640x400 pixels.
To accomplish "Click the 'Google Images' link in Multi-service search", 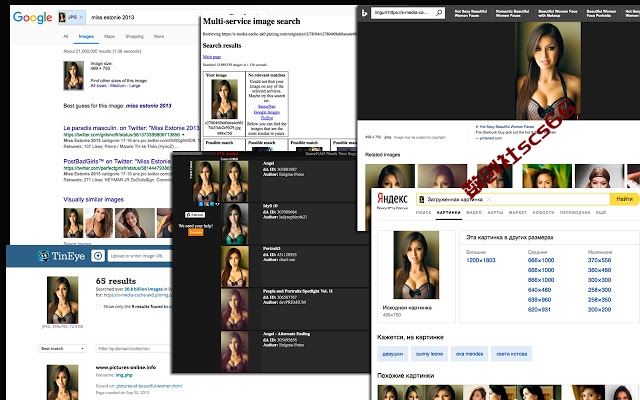I will [x=267, y=112].
